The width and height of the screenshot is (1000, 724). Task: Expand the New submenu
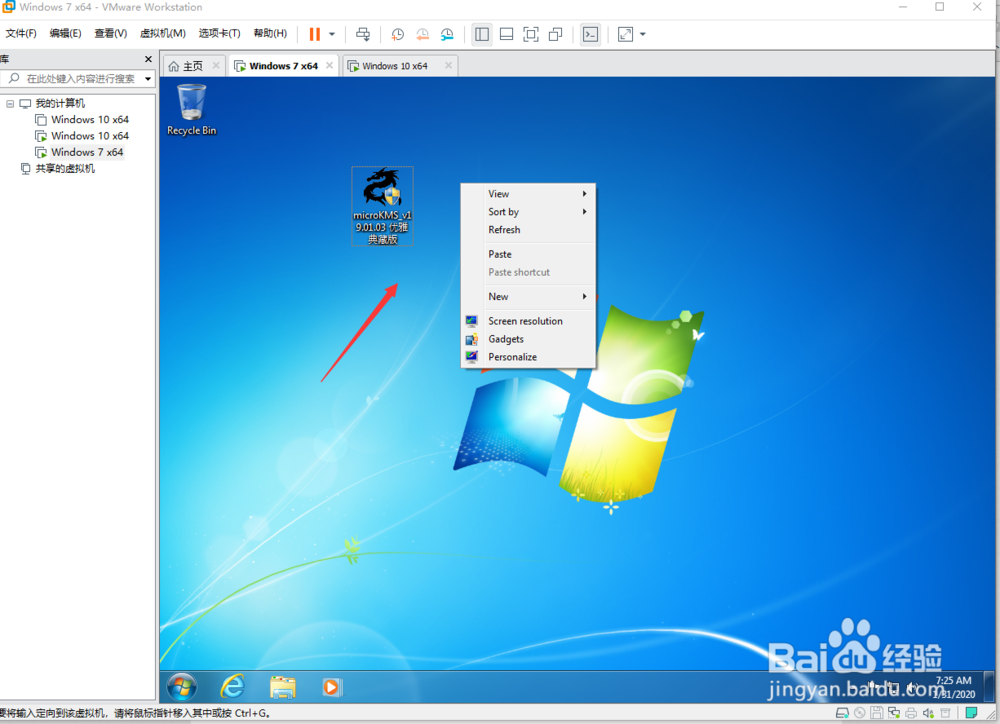click(528, 296)
